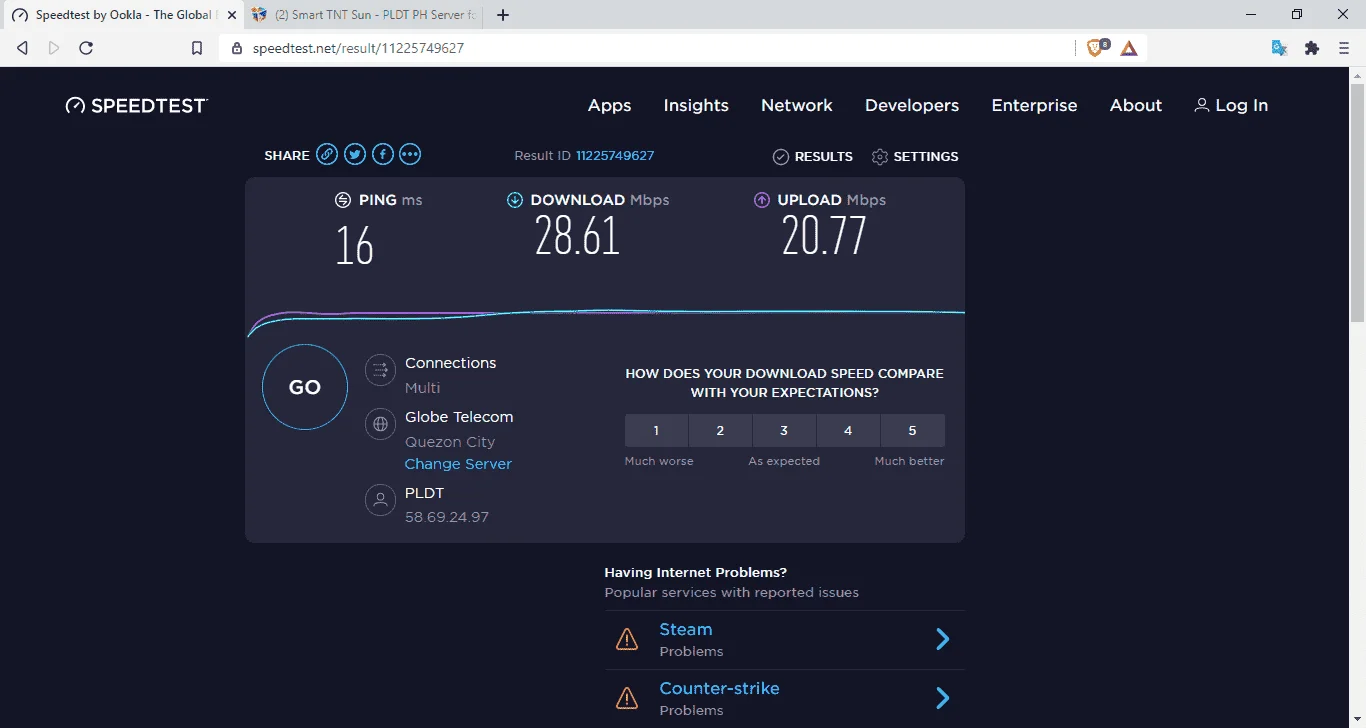The width and height of the screenshot is (1366, 728).
Task: Rate download speed as 3
Action: coord(784,430)
